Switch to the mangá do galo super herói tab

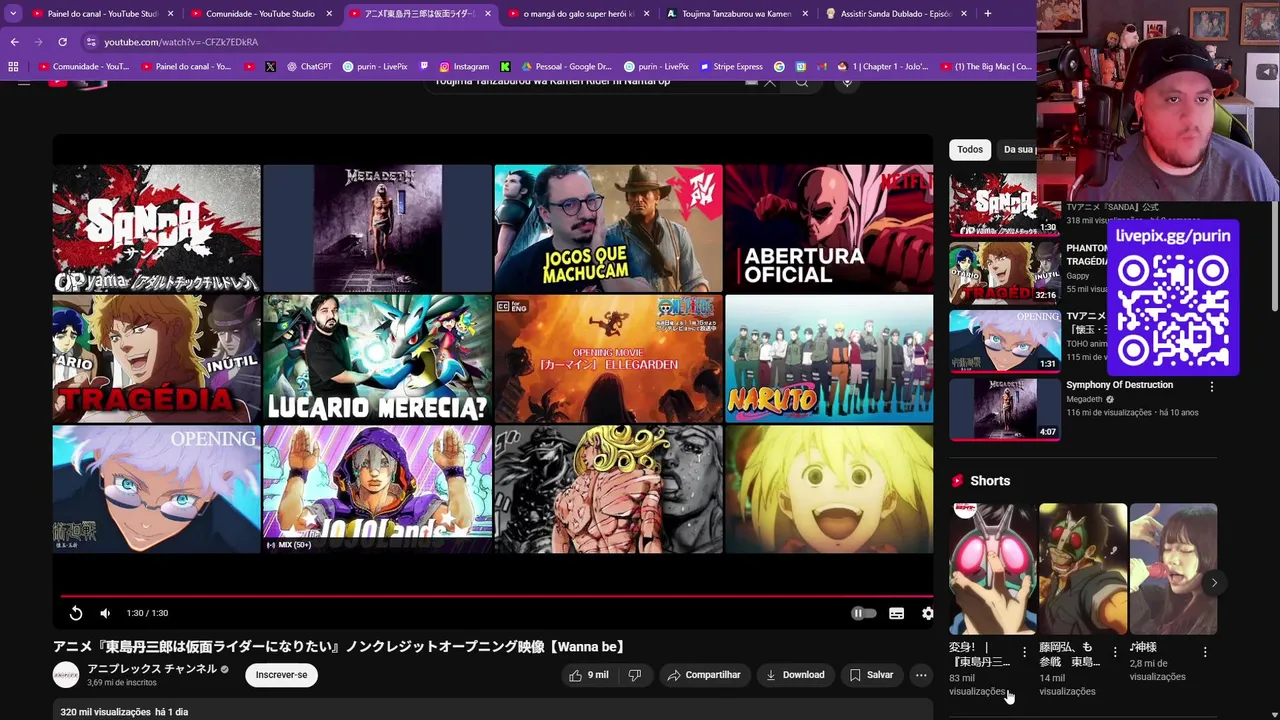[x=577, y=14]
